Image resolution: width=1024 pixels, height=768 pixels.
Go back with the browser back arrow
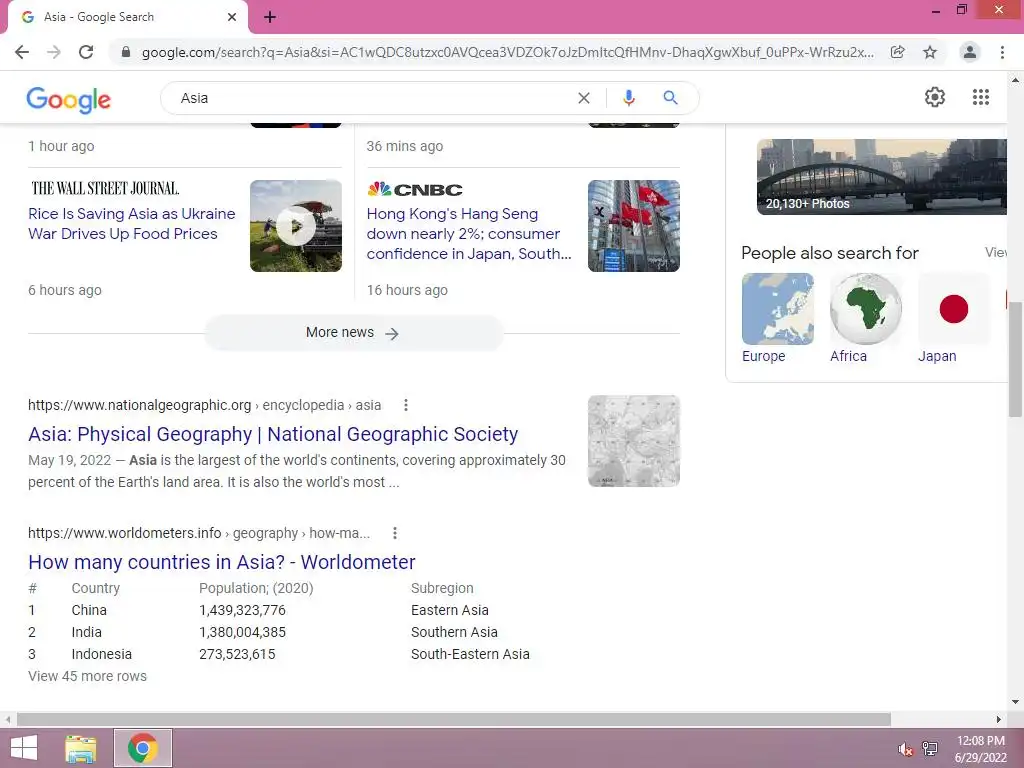[22, 52]
